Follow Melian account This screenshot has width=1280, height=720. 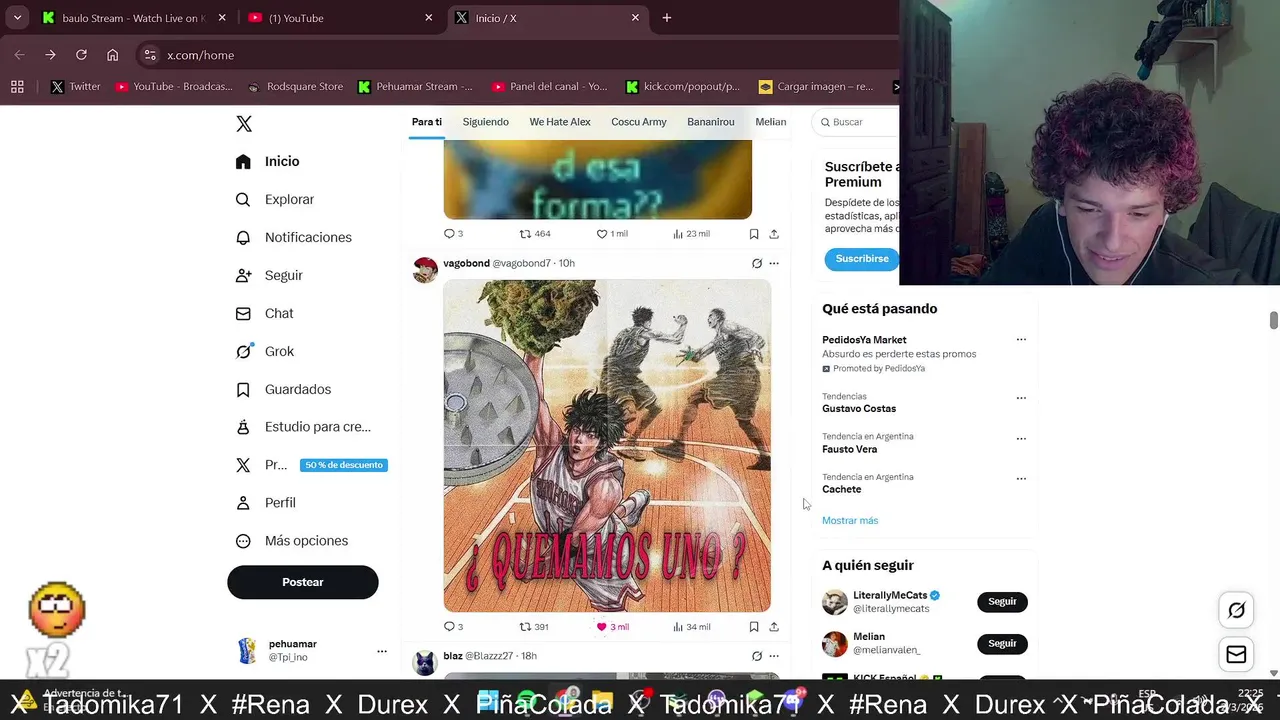pos(1002,644)
